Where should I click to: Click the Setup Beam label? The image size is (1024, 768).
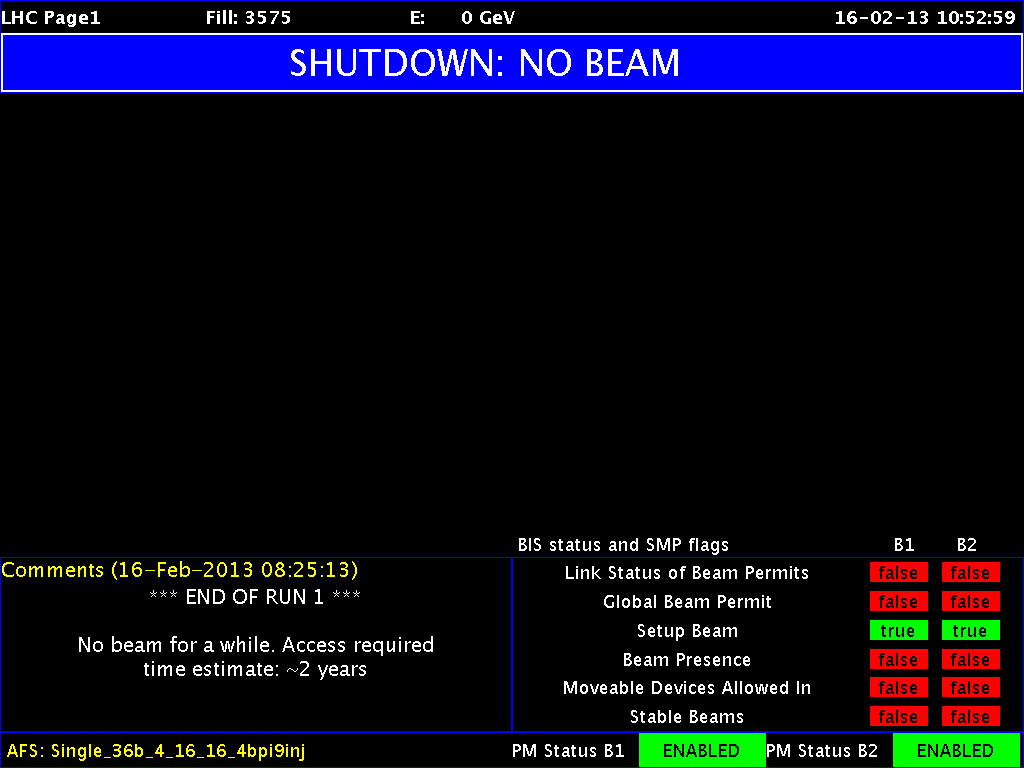click(x=687, y=631)
